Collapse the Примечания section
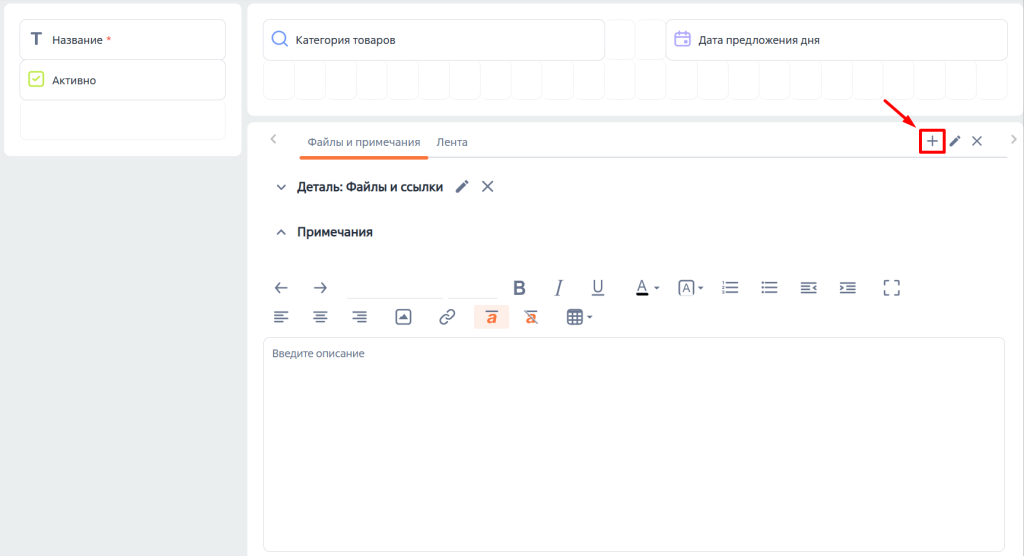This screenshot has width=1024, height=556. (280, 232)
